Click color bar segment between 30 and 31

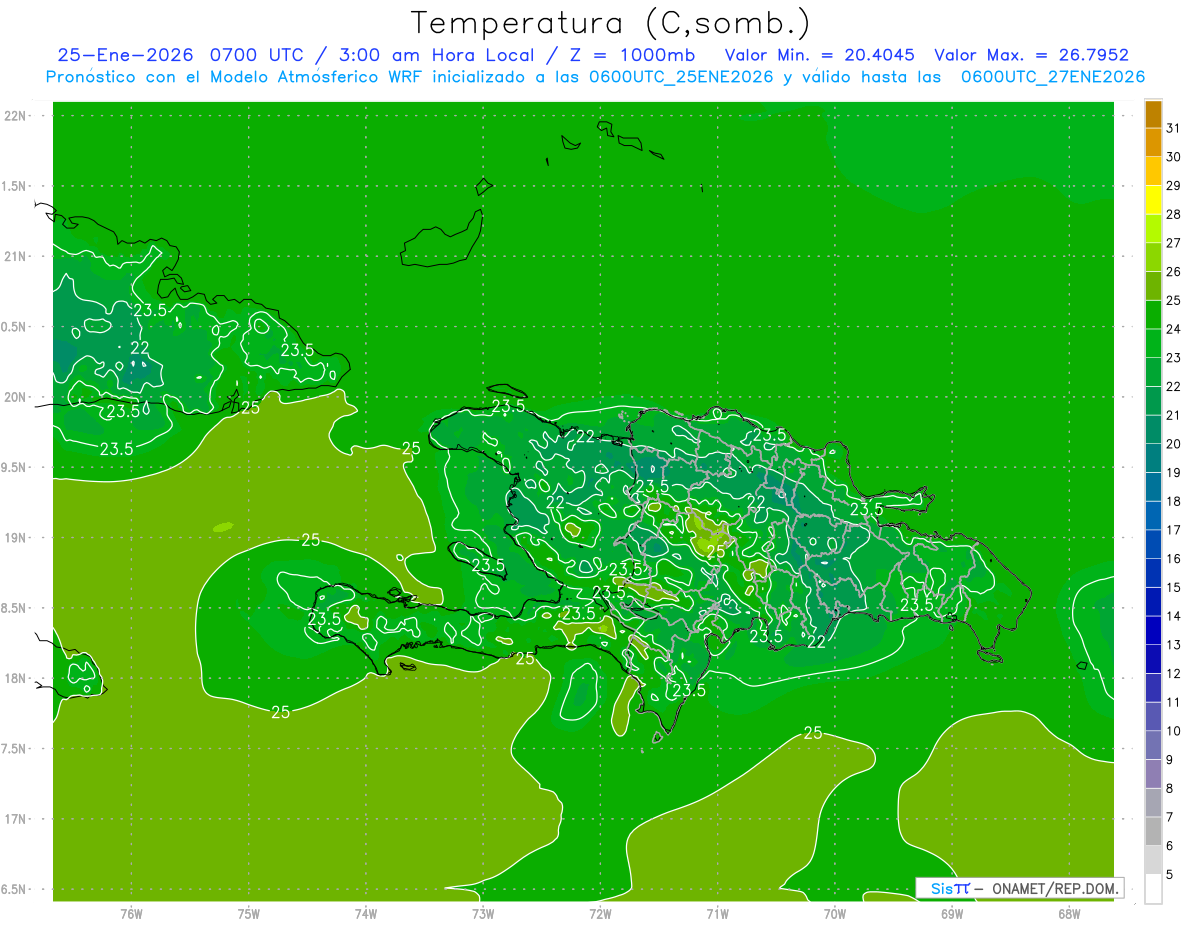1153,143
